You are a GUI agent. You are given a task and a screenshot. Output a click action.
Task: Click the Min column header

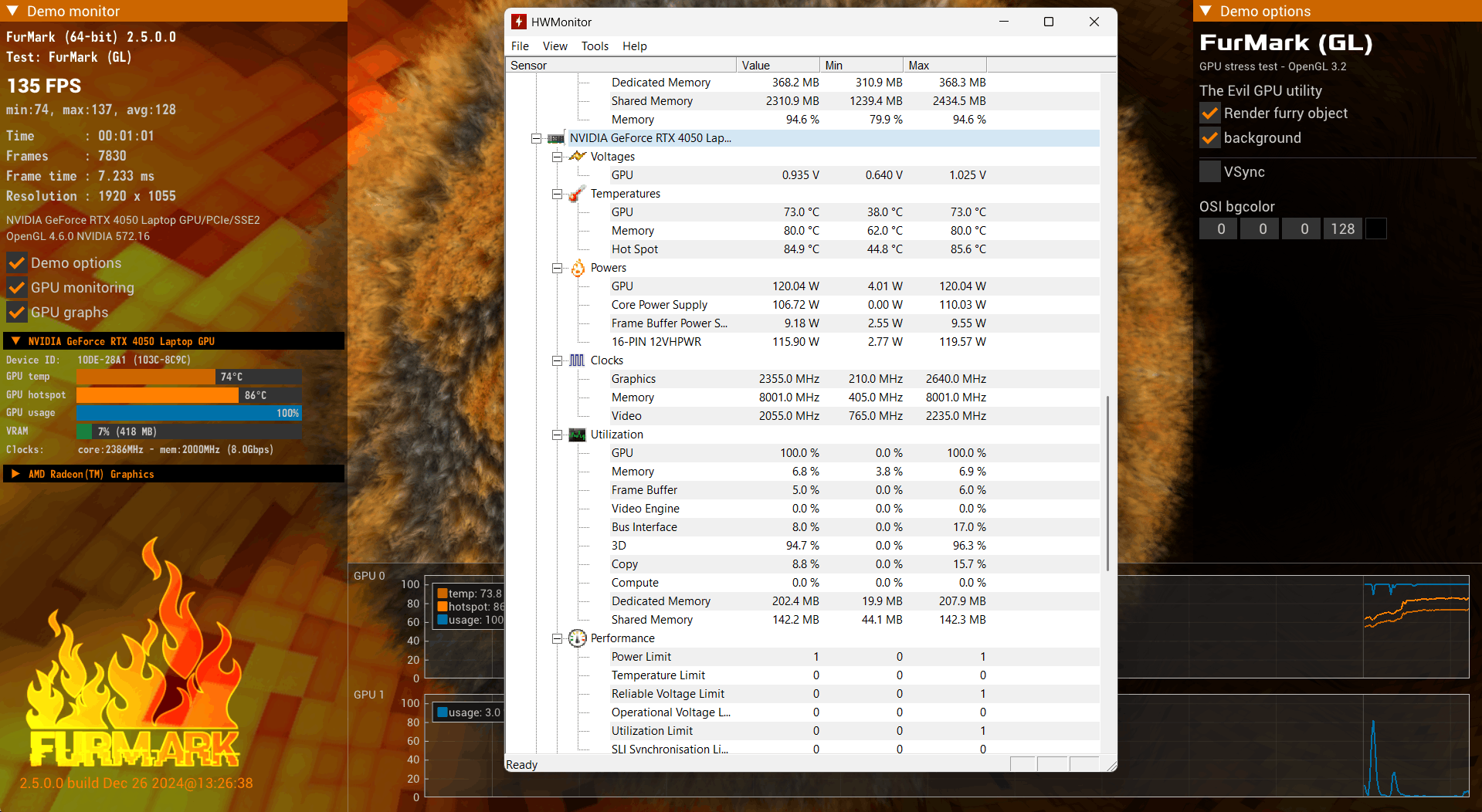pos(861,66)
